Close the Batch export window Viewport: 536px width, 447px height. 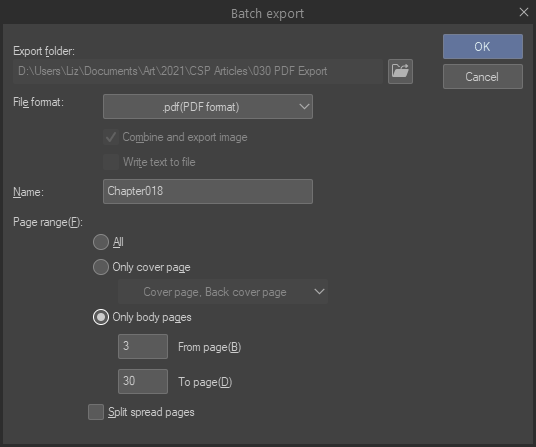tap(524, 12)
